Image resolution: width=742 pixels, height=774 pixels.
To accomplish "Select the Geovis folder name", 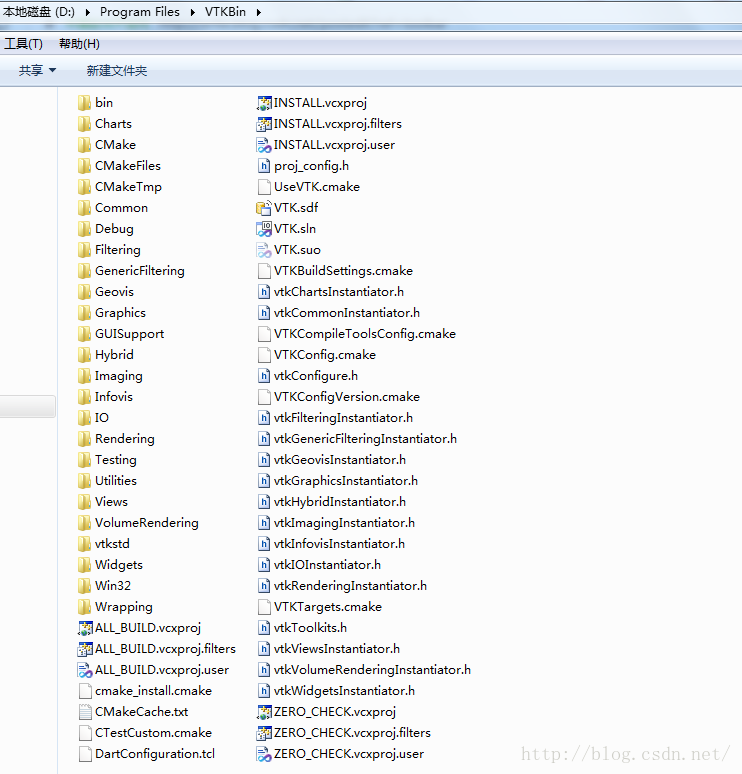I will point(115,292).
